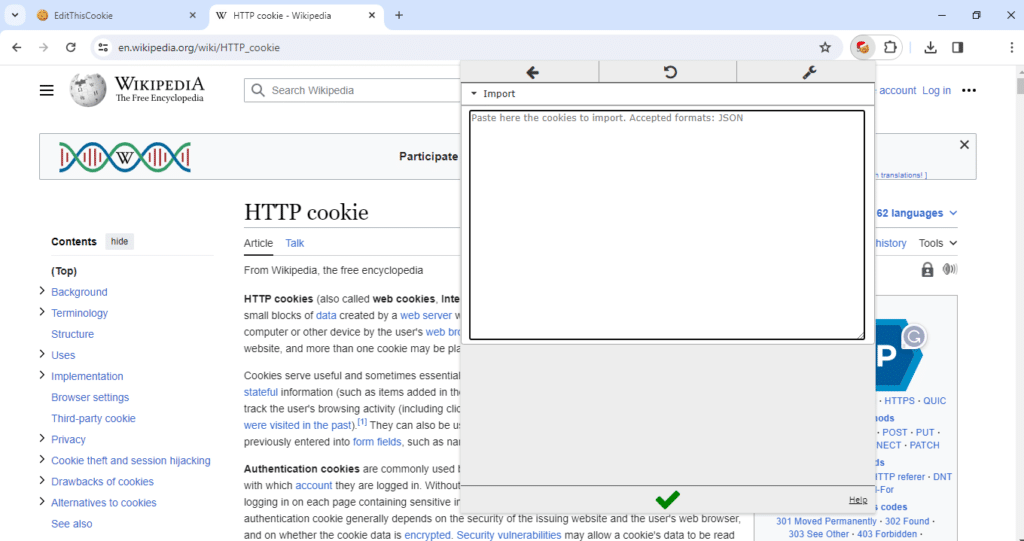Image resolution: width=1024 pixels, height=541 pixels.
Task: Switch to the EditThisCookie browser tab
Action: click(116, 15)
